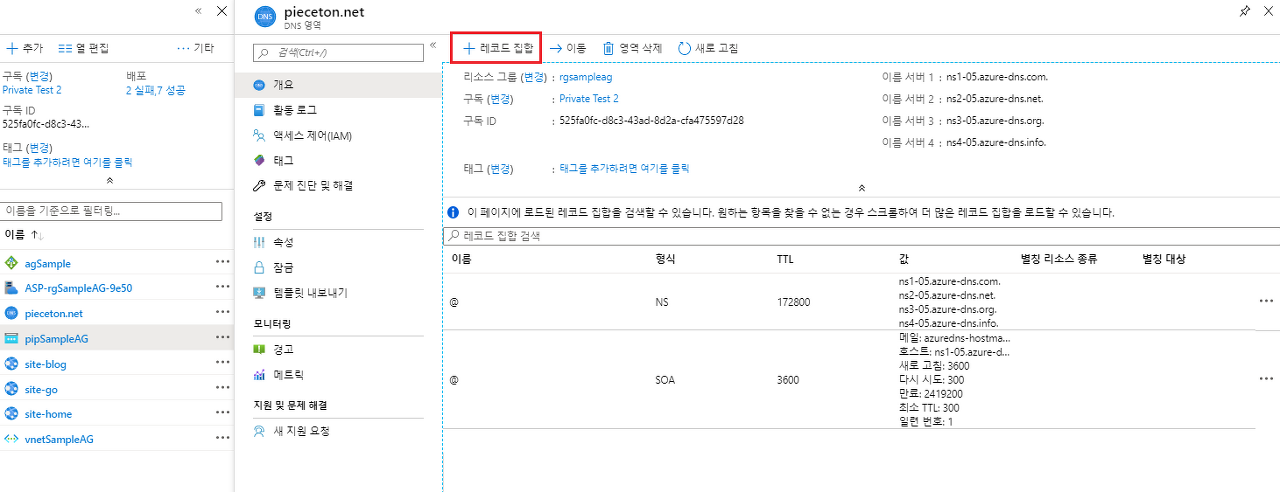Open ellipsis menu for site-home row
Image resolution: width=1280 pixels, height=492 pixels.
(x=222, y=414)
